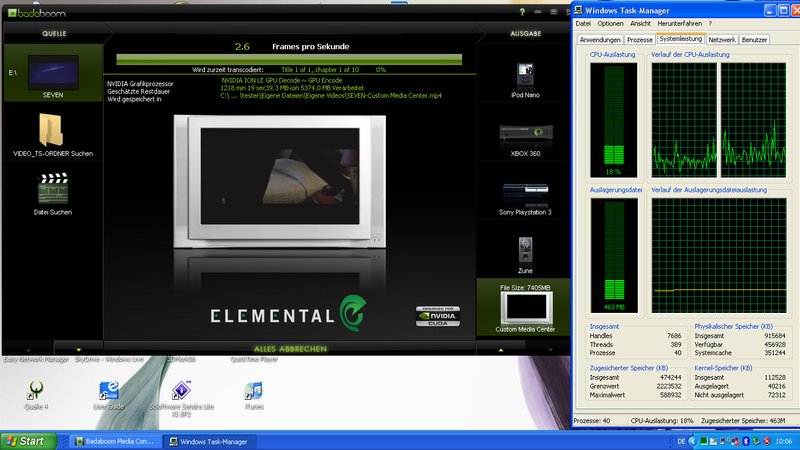This screenshot has height=450, width=800.
Task: Click the Elemental logo
Action: coord(289,314)
